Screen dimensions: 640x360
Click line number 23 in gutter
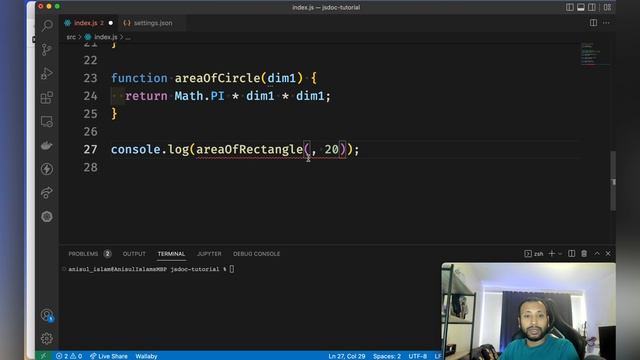pos(90,78)
